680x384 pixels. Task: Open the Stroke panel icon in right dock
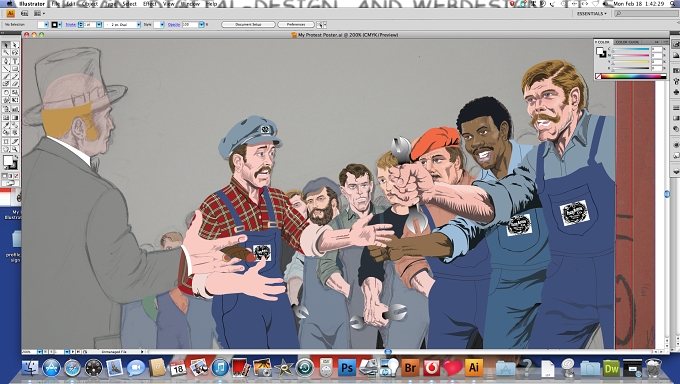676,107
